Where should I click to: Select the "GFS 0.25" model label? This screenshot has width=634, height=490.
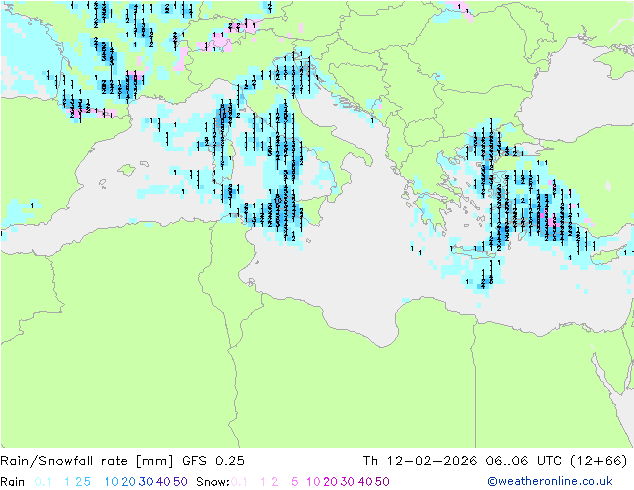click(x=213, y=461)
